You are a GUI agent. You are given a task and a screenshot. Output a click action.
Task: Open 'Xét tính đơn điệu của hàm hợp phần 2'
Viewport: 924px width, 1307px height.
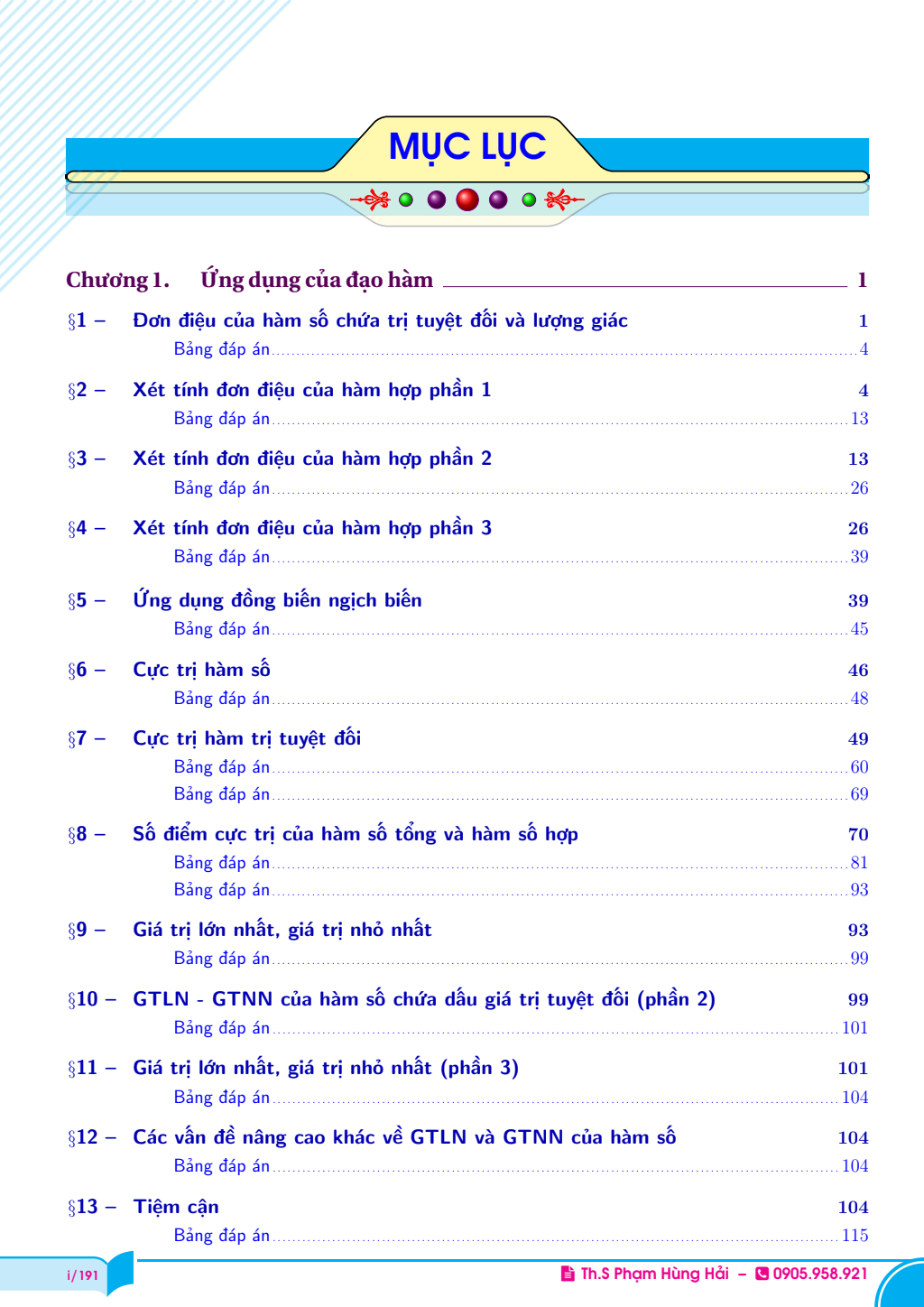point(311,459)
